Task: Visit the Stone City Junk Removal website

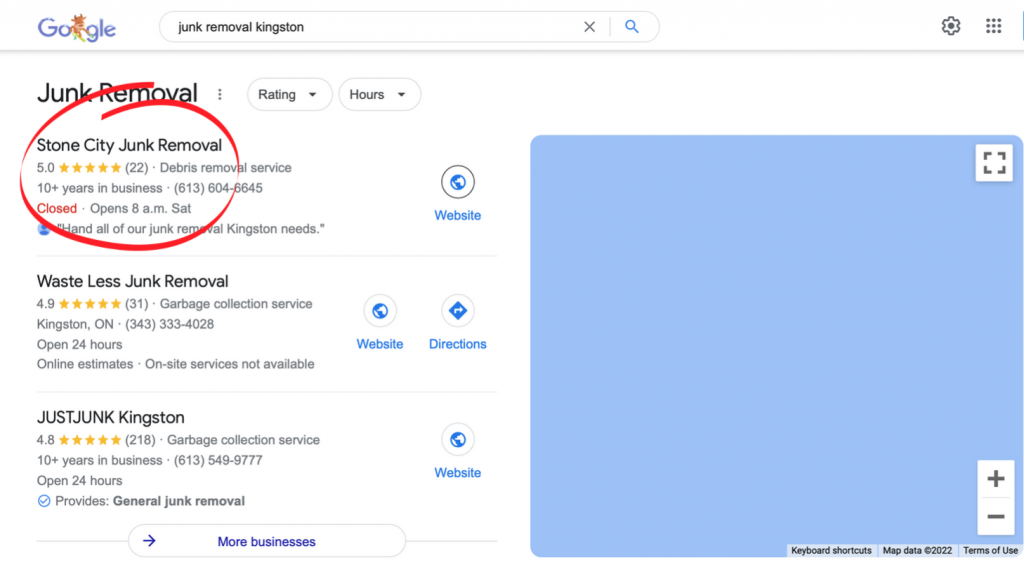Action: coord(458,194)
